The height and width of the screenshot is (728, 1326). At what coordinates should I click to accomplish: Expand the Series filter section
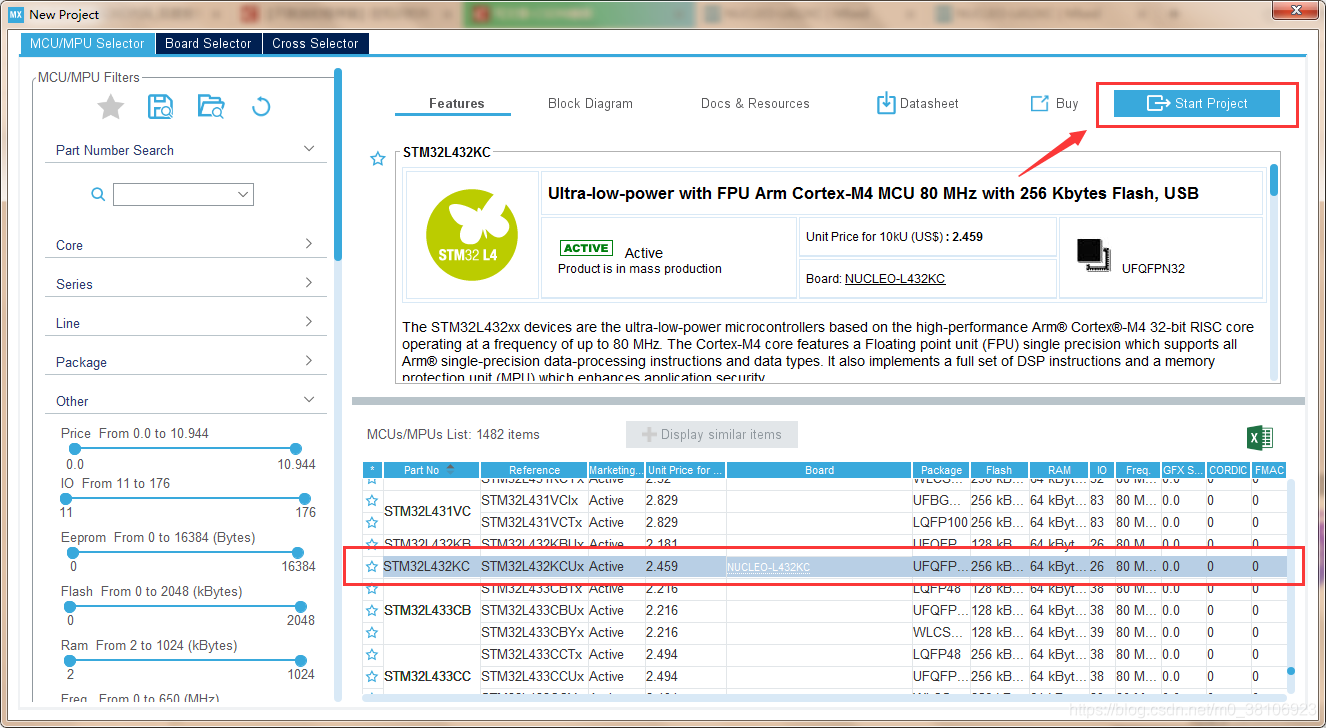309,283
